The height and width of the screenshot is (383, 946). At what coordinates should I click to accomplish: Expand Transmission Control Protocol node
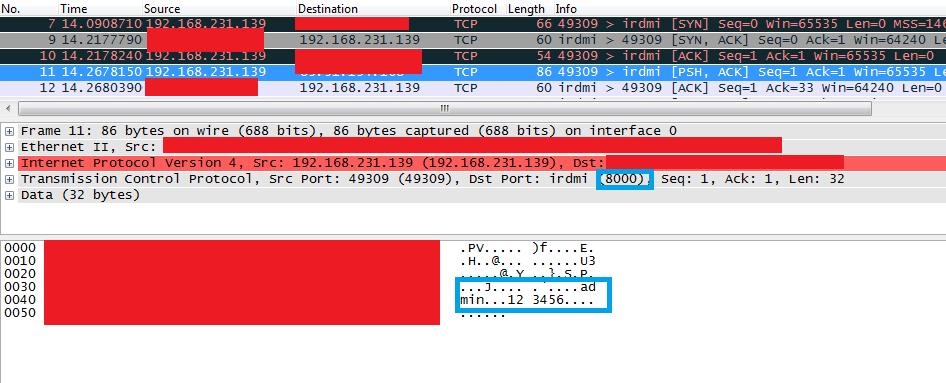(x=9, y=180)
